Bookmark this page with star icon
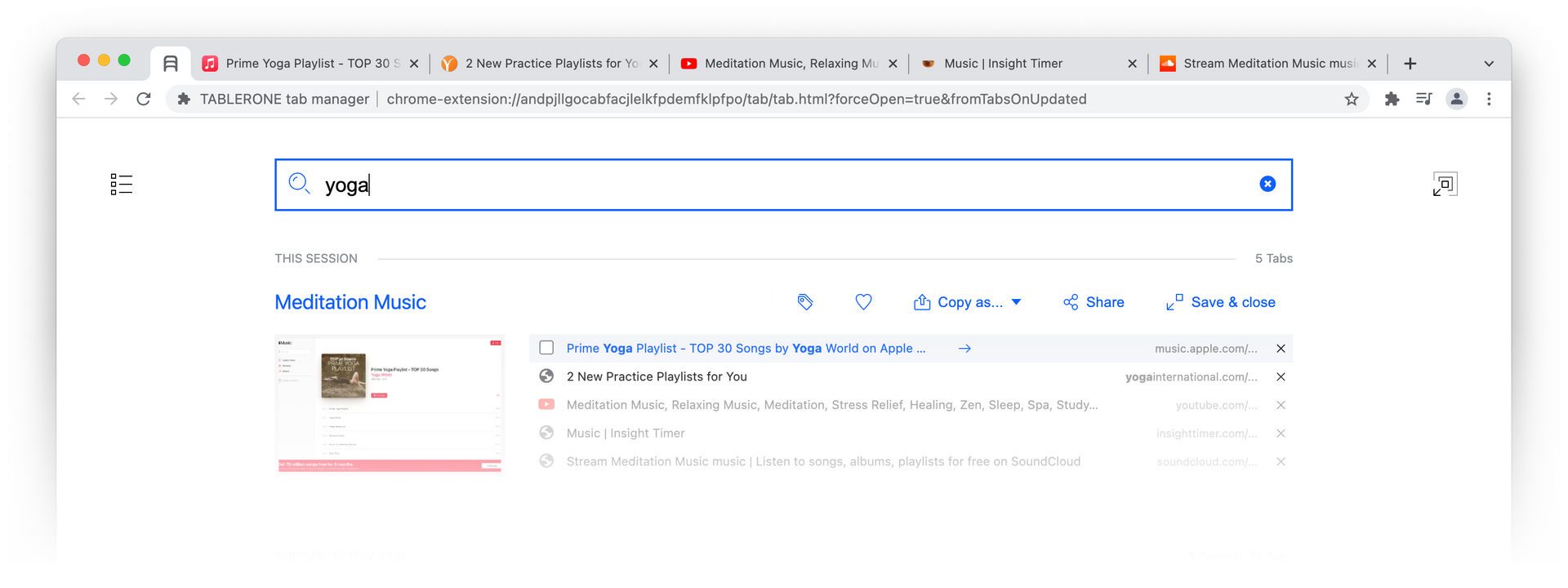 1352,99
